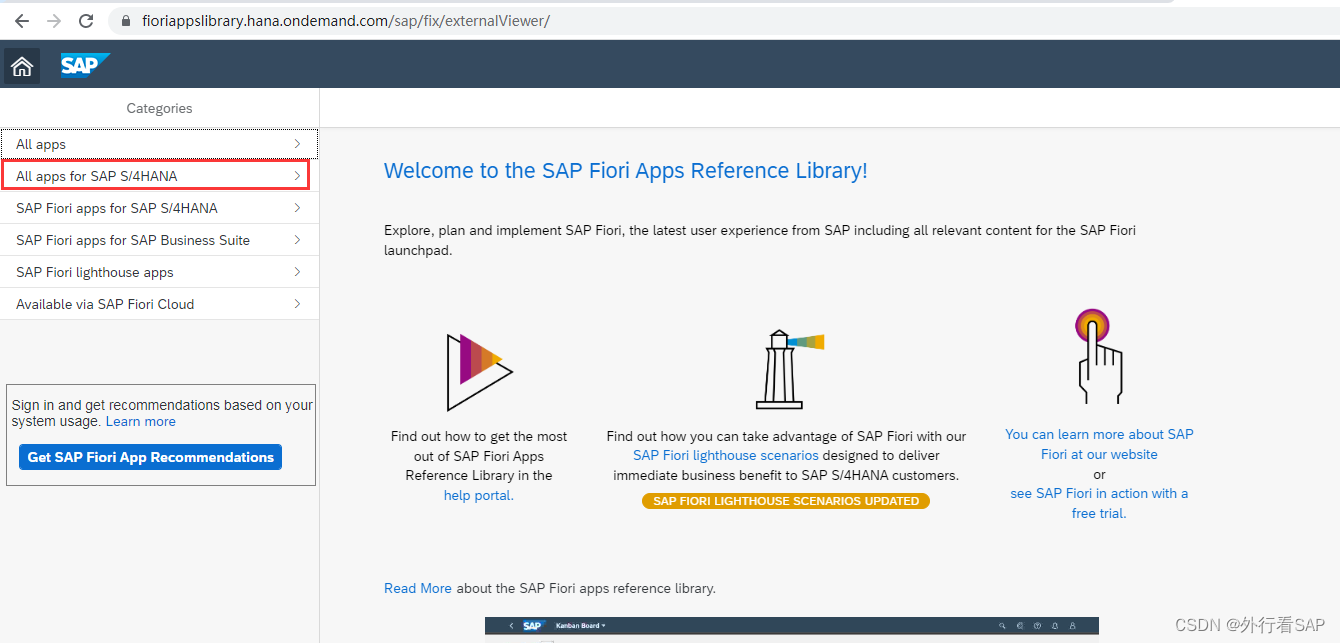Click Get SAP Fiori App Recommendations button

click(x=150, y=457)
